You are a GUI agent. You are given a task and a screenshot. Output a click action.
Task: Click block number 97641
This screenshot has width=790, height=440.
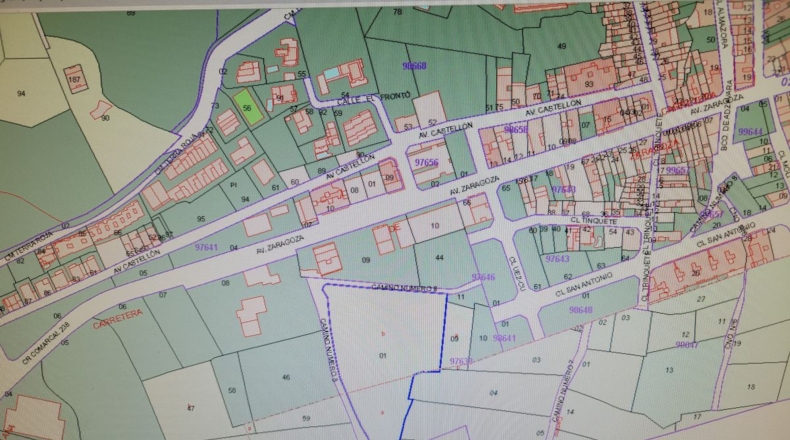[x=207, y=247]
